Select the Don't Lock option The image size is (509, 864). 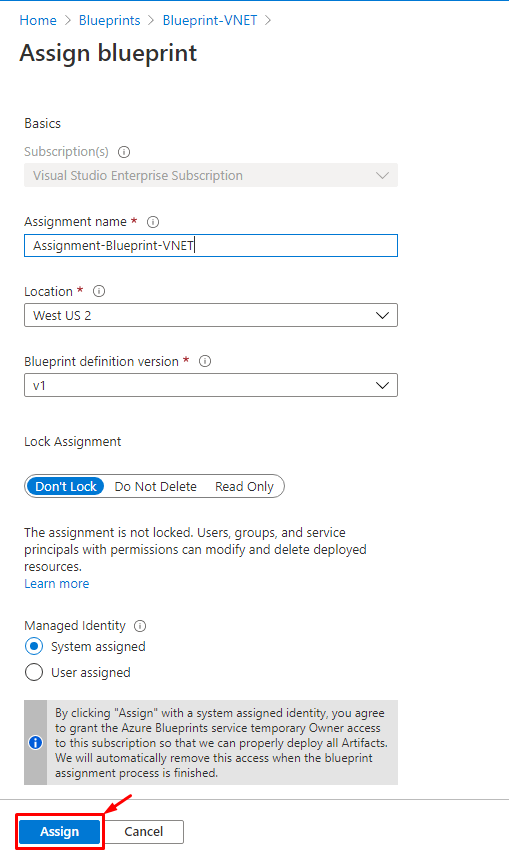click(66, 487)
